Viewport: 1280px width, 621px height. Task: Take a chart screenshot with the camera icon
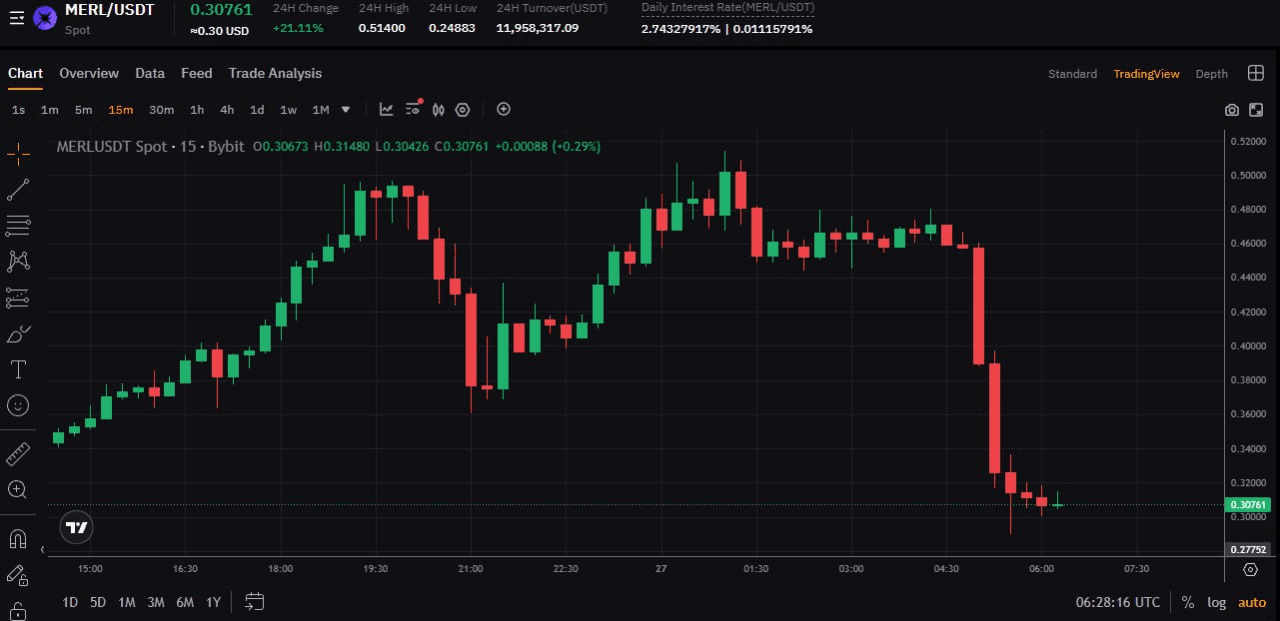coord(1232,110)
